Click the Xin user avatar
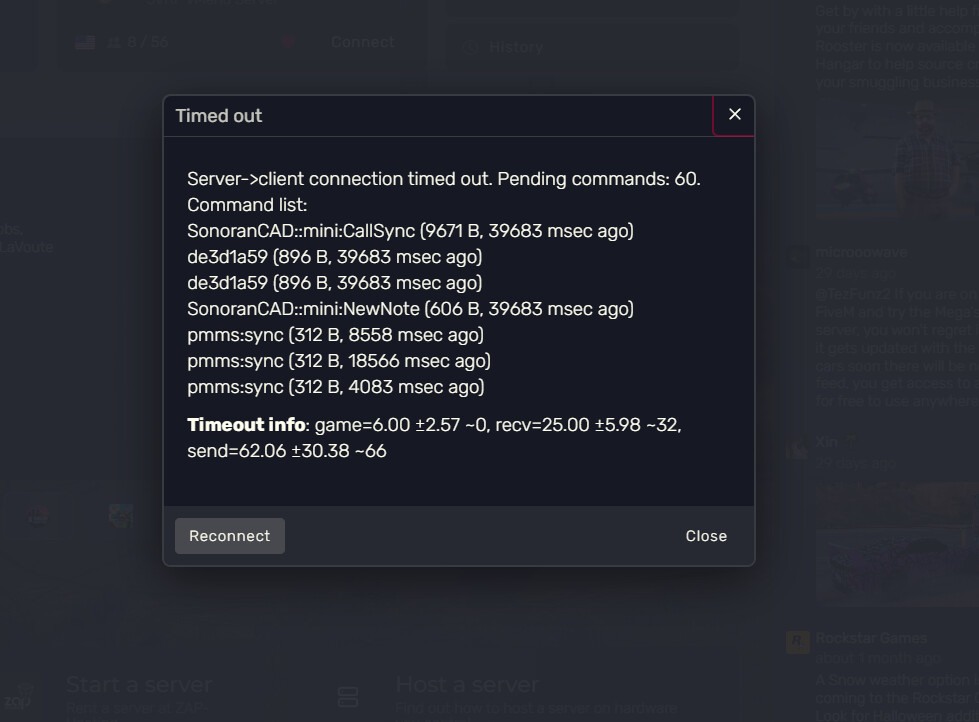Image resolution: width=979 pixels, height=722 pixels. (797, 447)
